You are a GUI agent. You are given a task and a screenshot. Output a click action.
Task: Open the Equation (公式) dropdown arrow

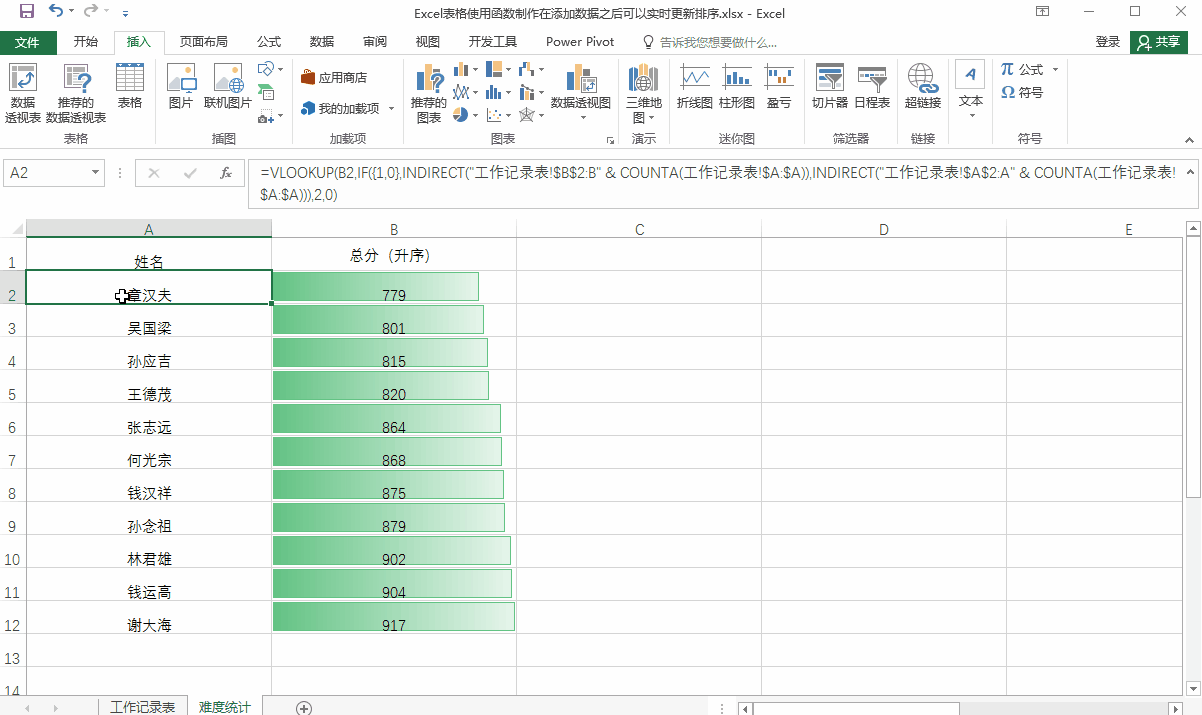point(1055,70)
